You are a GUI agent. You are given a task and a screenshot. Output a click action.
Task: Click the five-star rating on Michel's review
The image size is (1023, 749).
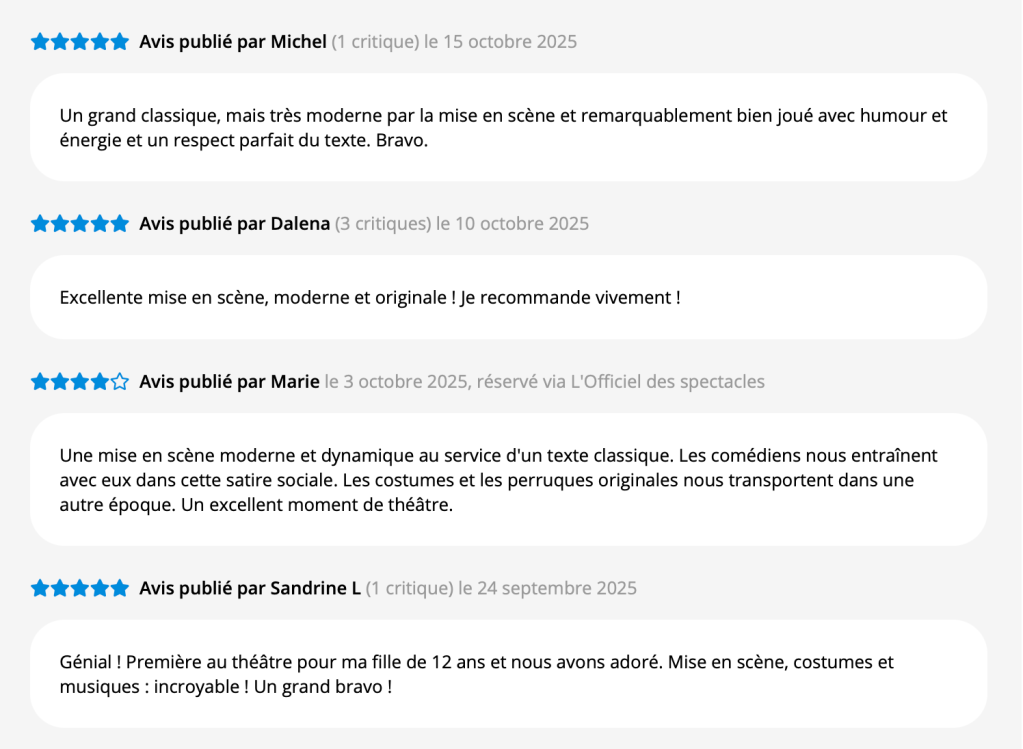80,42
